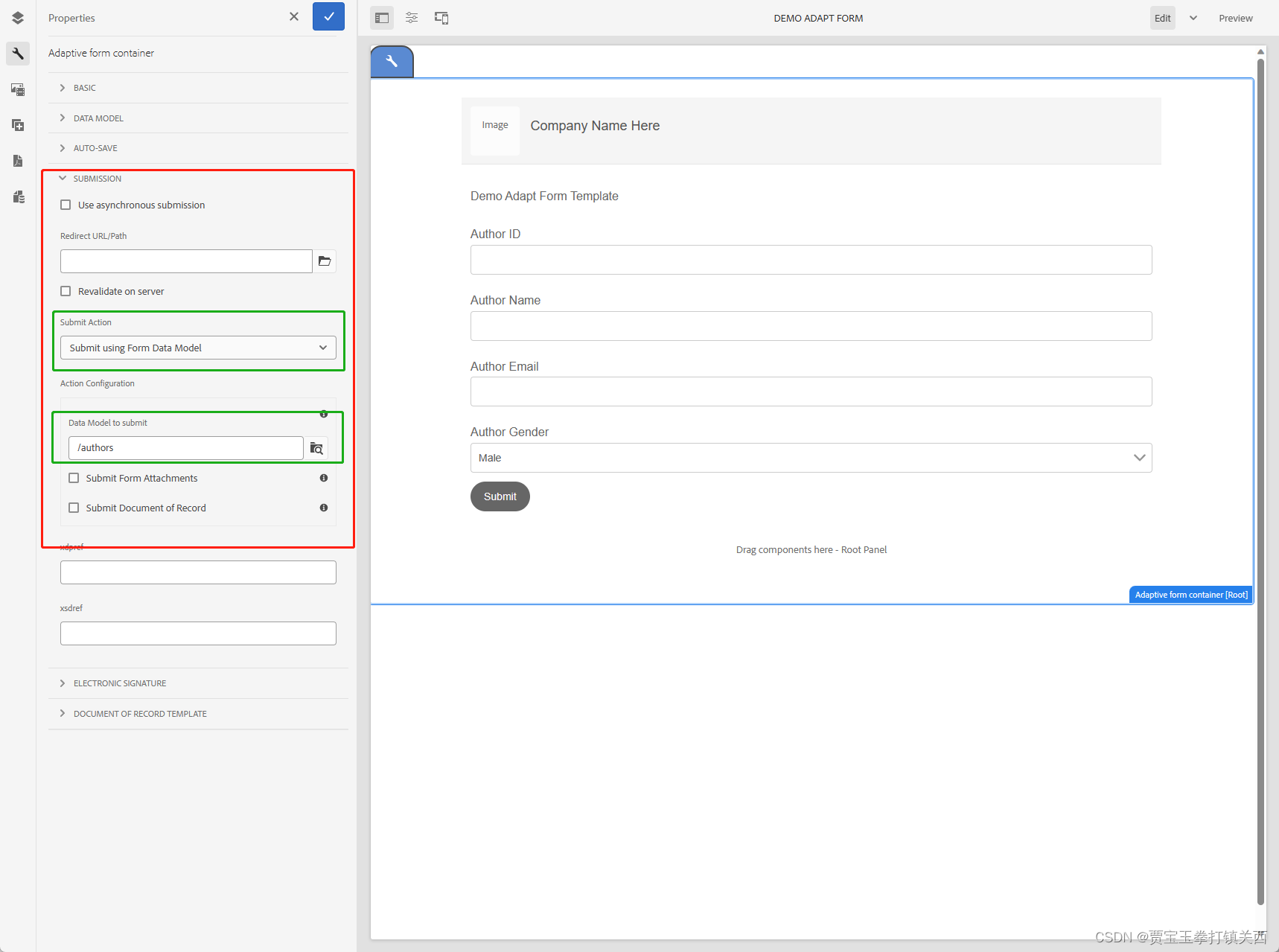Click the Author Name text field

click(x=811, y=326)
